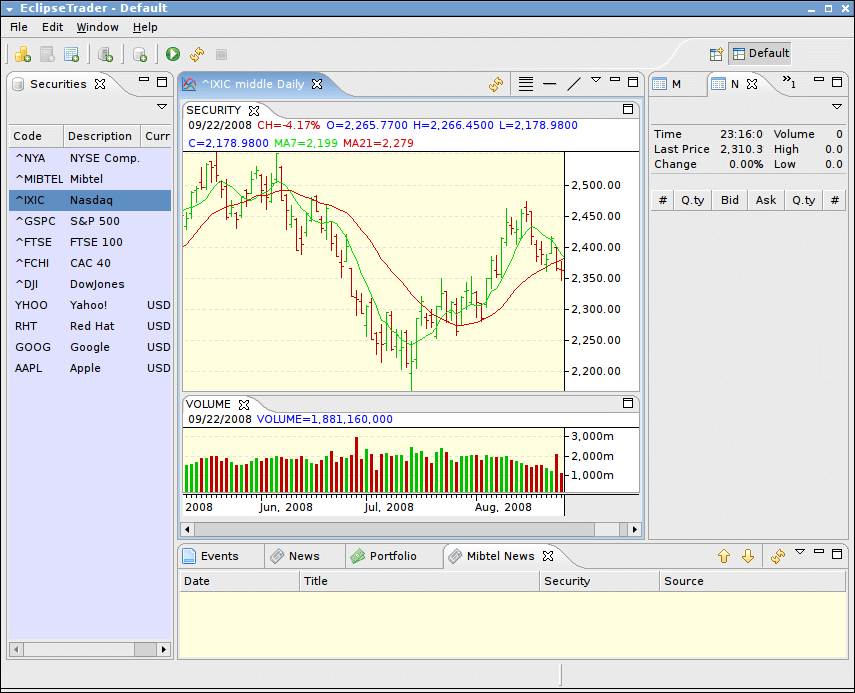Switch to the Events tab
This screenshot has width=855, height=693.
pos(219,556)
